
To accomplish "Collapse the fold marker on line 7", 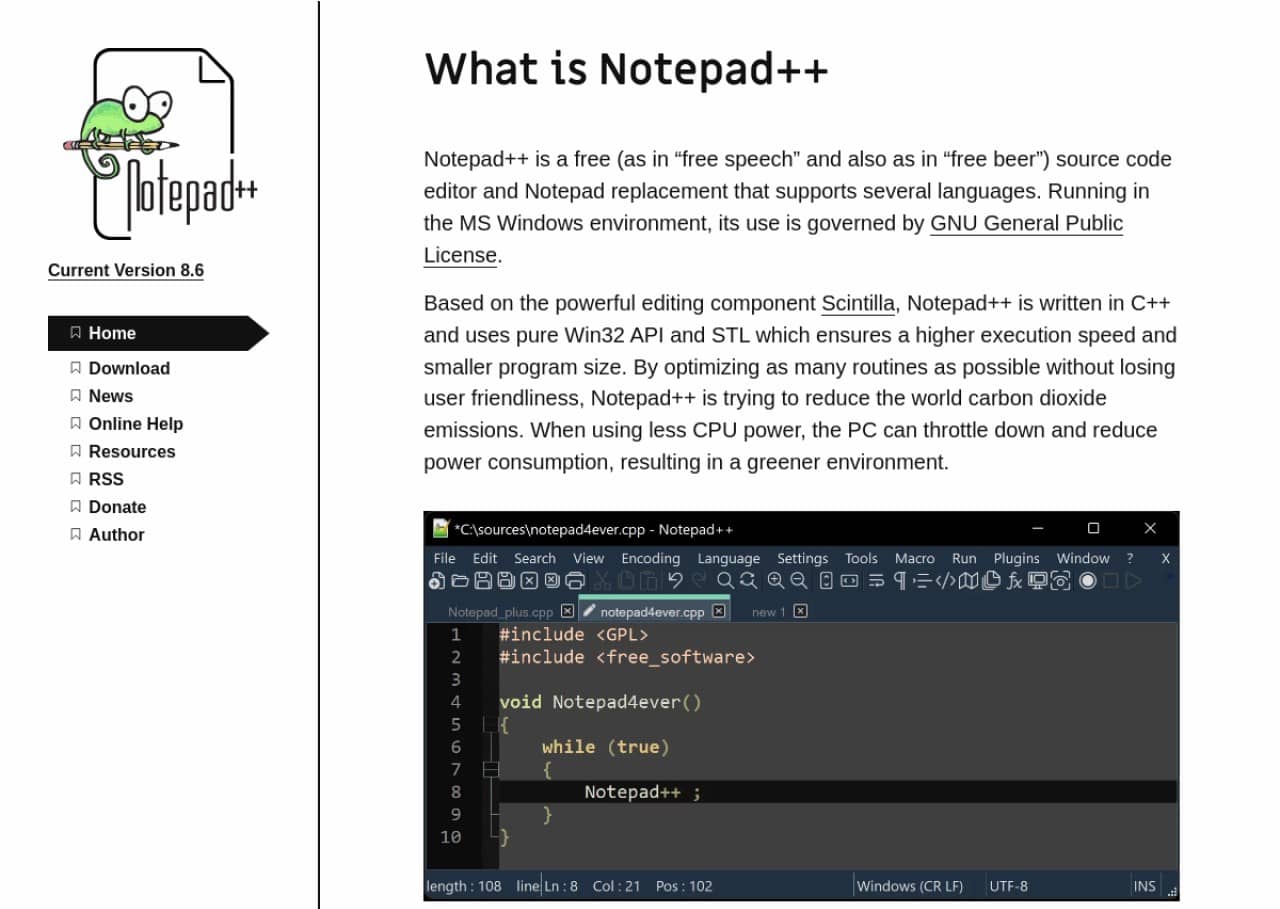I will (x=490, y=769).
